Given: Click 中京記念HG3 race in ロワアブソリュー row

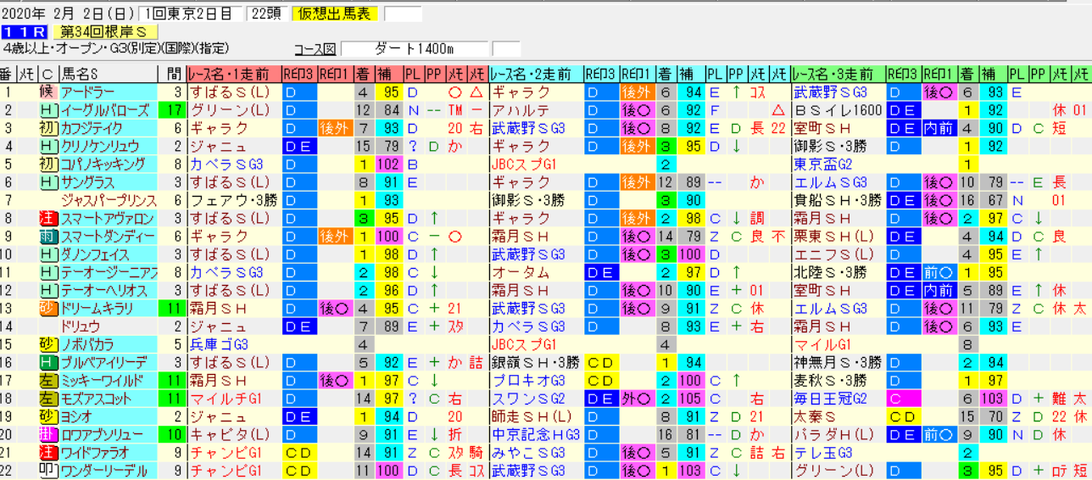Looking at the screenshot, I should tap(535, 435).
